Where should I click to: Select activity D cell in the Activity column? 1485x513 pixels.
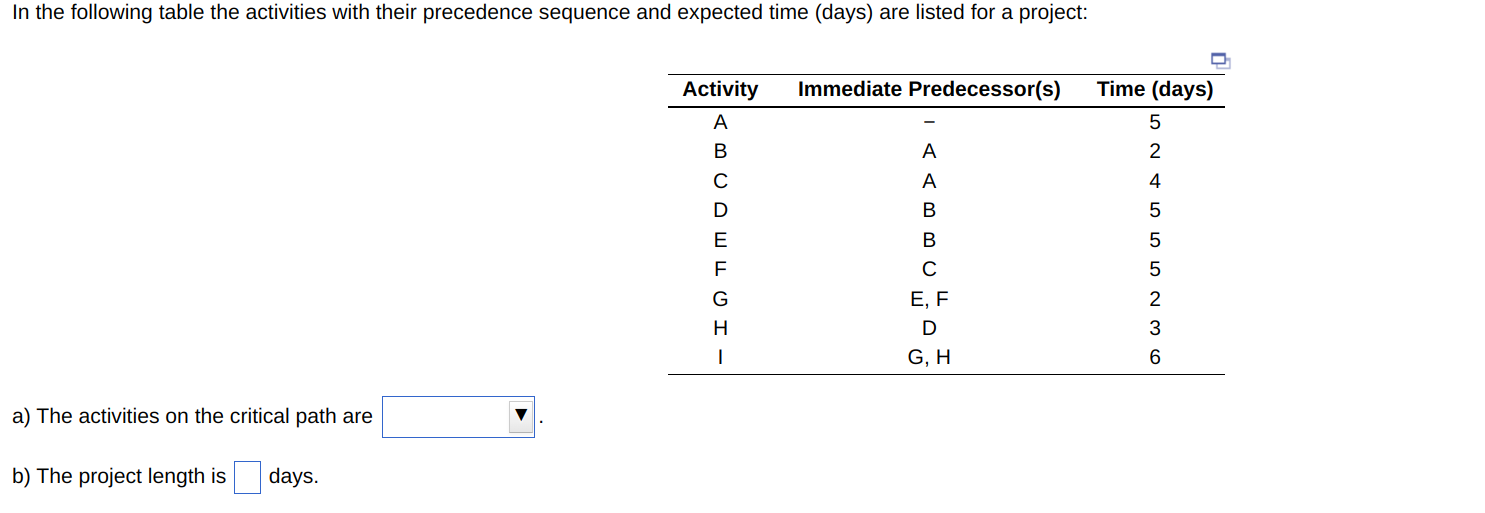click(x=720, y=211)
